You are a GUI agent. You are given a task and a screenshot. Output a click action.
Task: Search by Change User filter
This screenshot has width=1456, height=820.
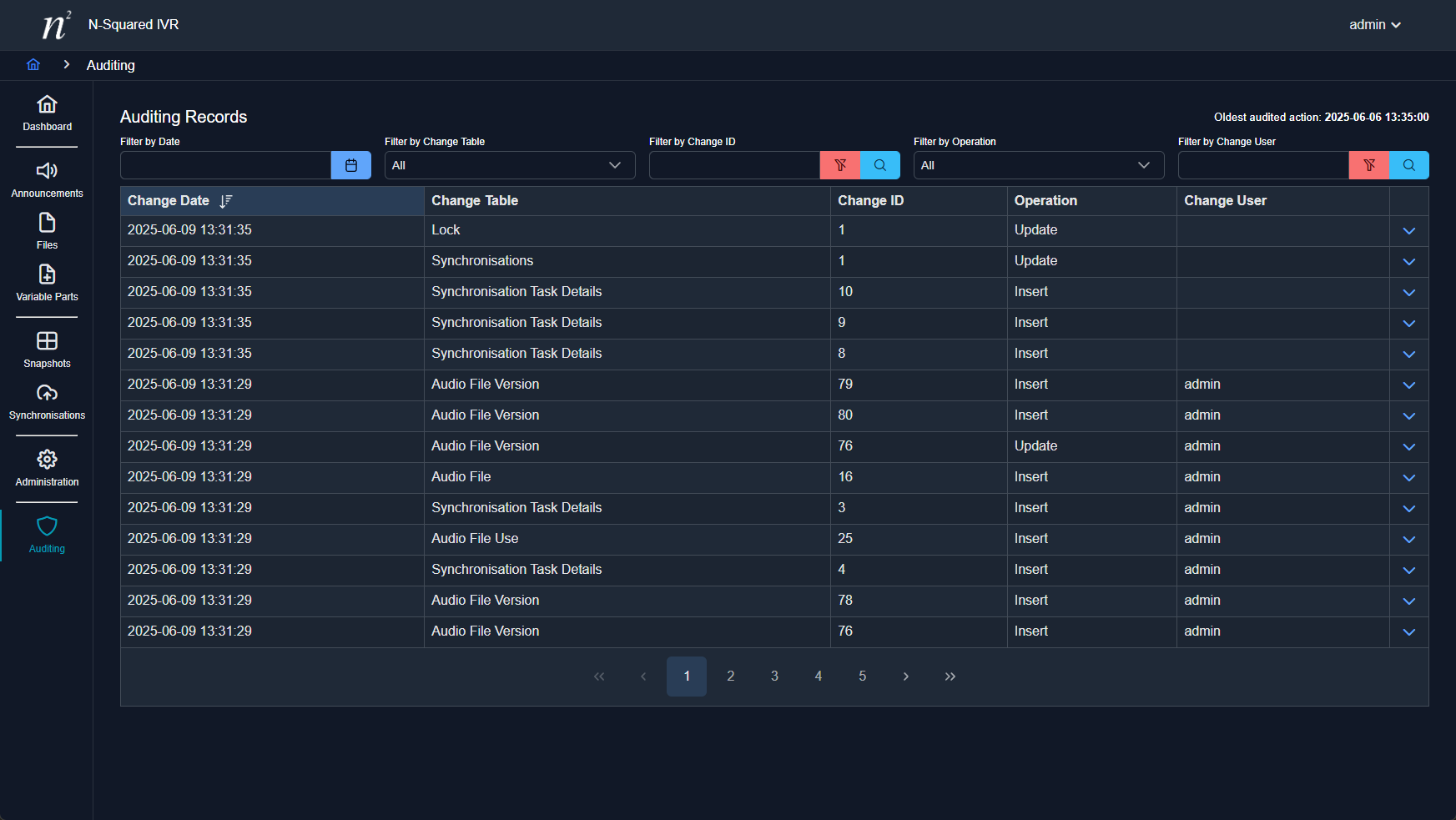click(x=1409, y=165)
